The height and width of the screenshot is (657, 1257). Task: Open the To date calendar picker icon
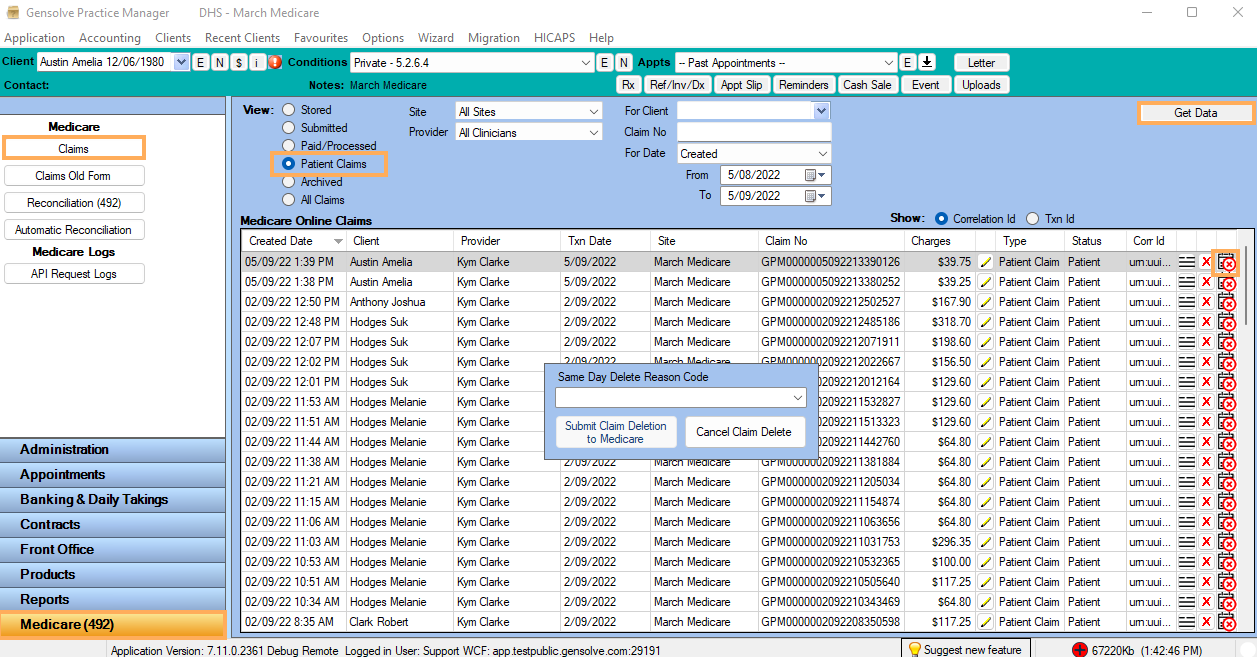point(816,196)
